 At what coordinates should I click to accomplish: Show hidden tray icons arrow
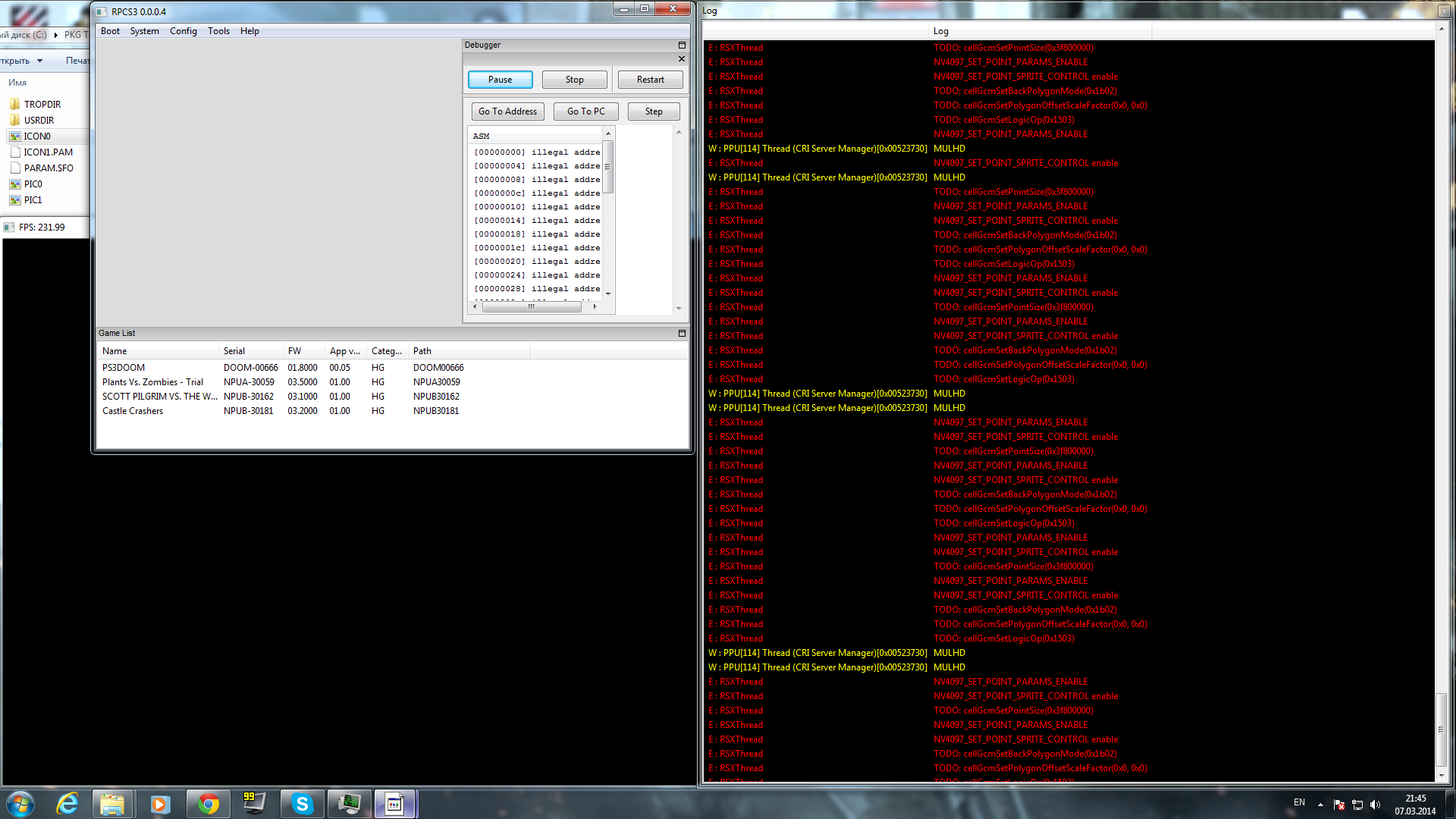point(1320,805)
